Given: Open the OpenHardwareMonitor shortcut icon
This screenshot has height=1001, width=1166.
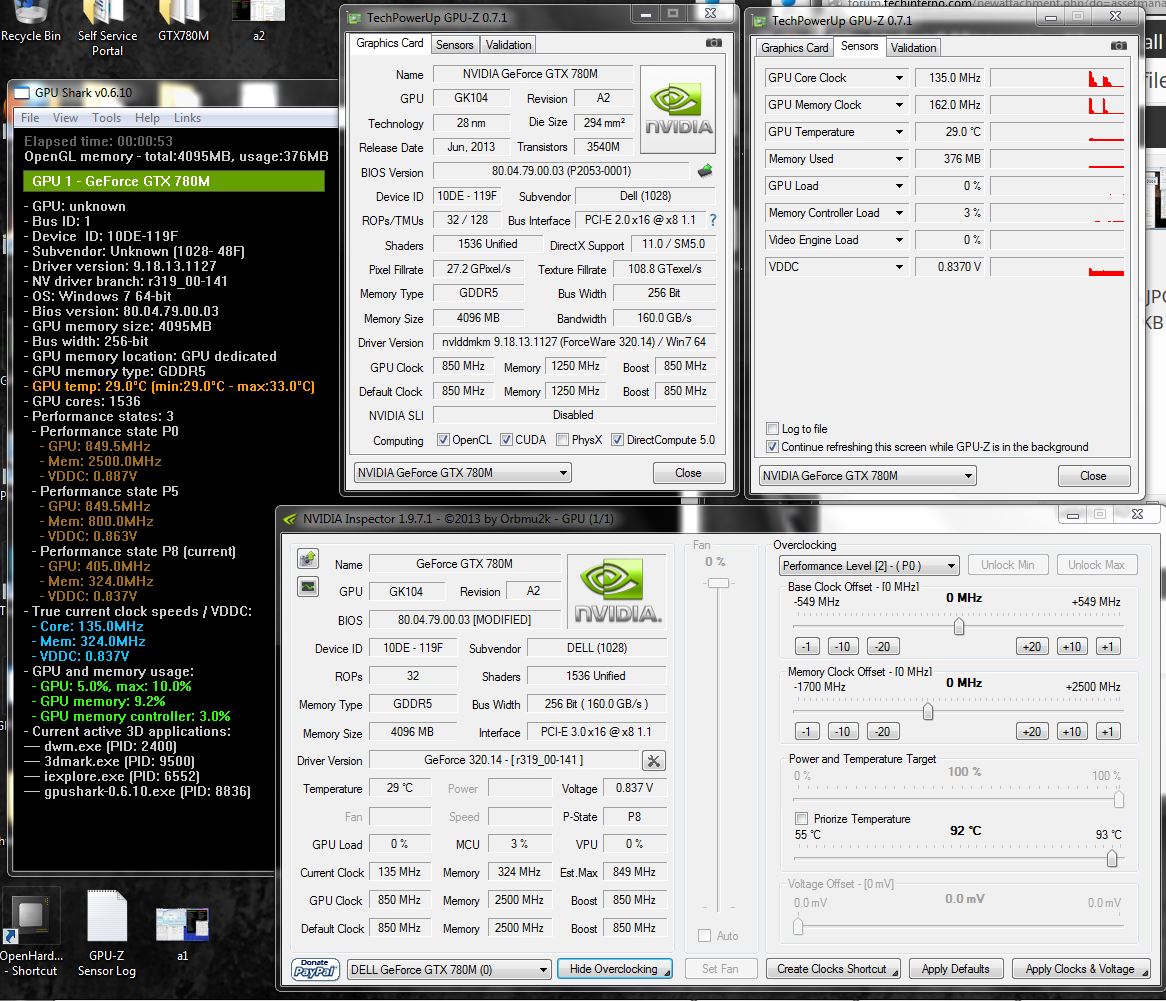Looking at the screenshot, I should (30, 934).
